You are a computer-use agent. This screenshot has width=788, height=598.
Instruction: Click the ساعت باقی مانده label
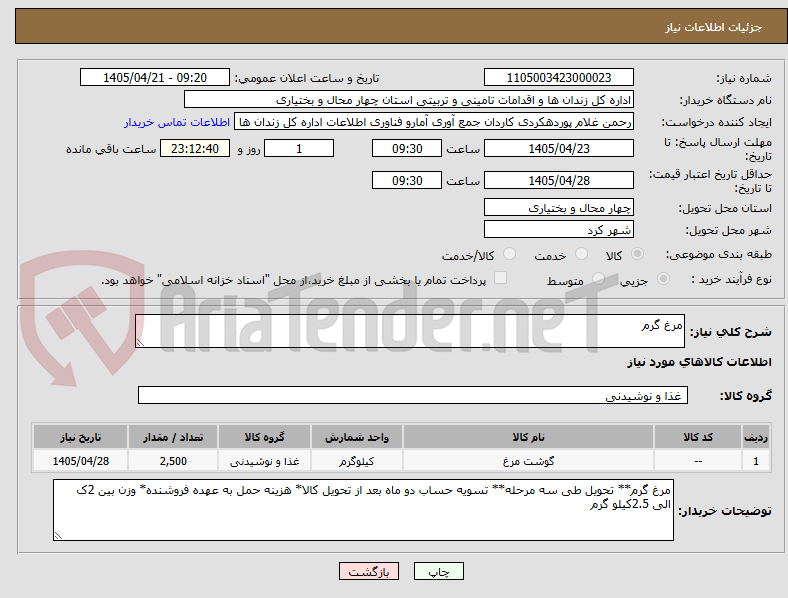[111, 149]
